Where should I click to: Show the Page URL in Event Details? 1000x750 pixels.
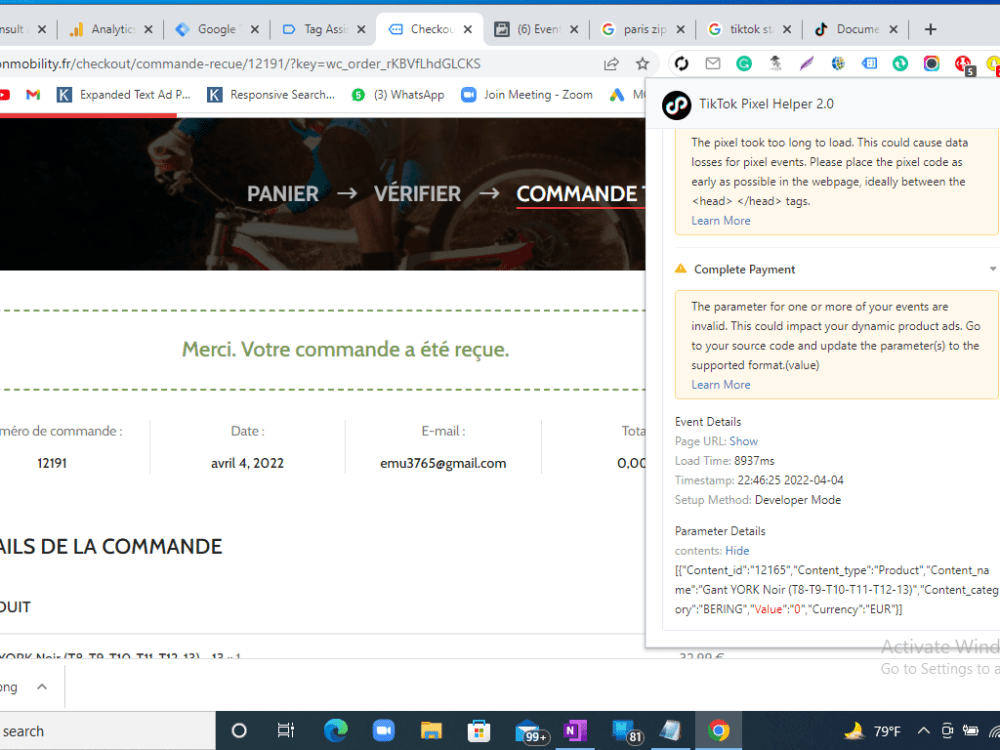(744, 441)
